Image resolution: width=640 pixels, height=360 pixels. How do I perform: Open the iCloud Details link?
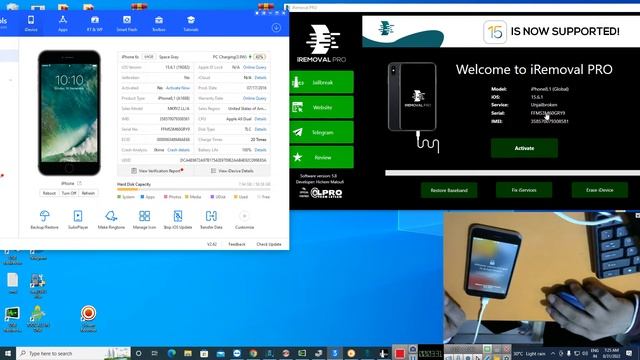[x=260, y=78]
